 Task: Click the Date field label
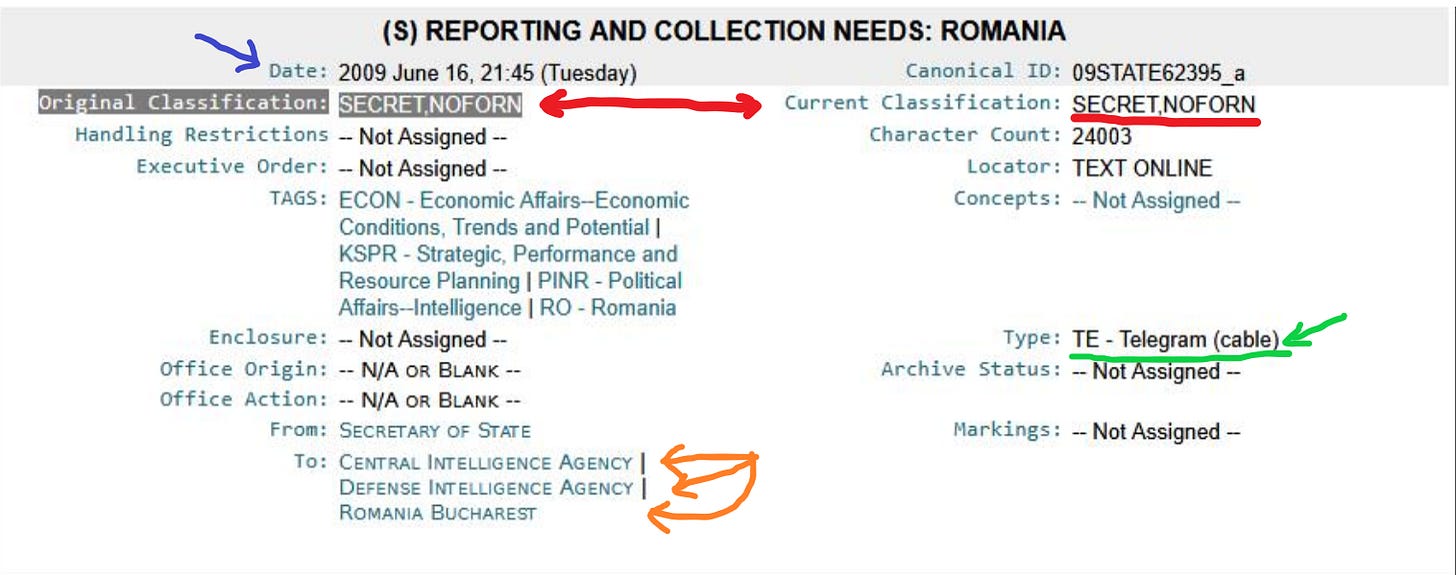coord(298,71)
